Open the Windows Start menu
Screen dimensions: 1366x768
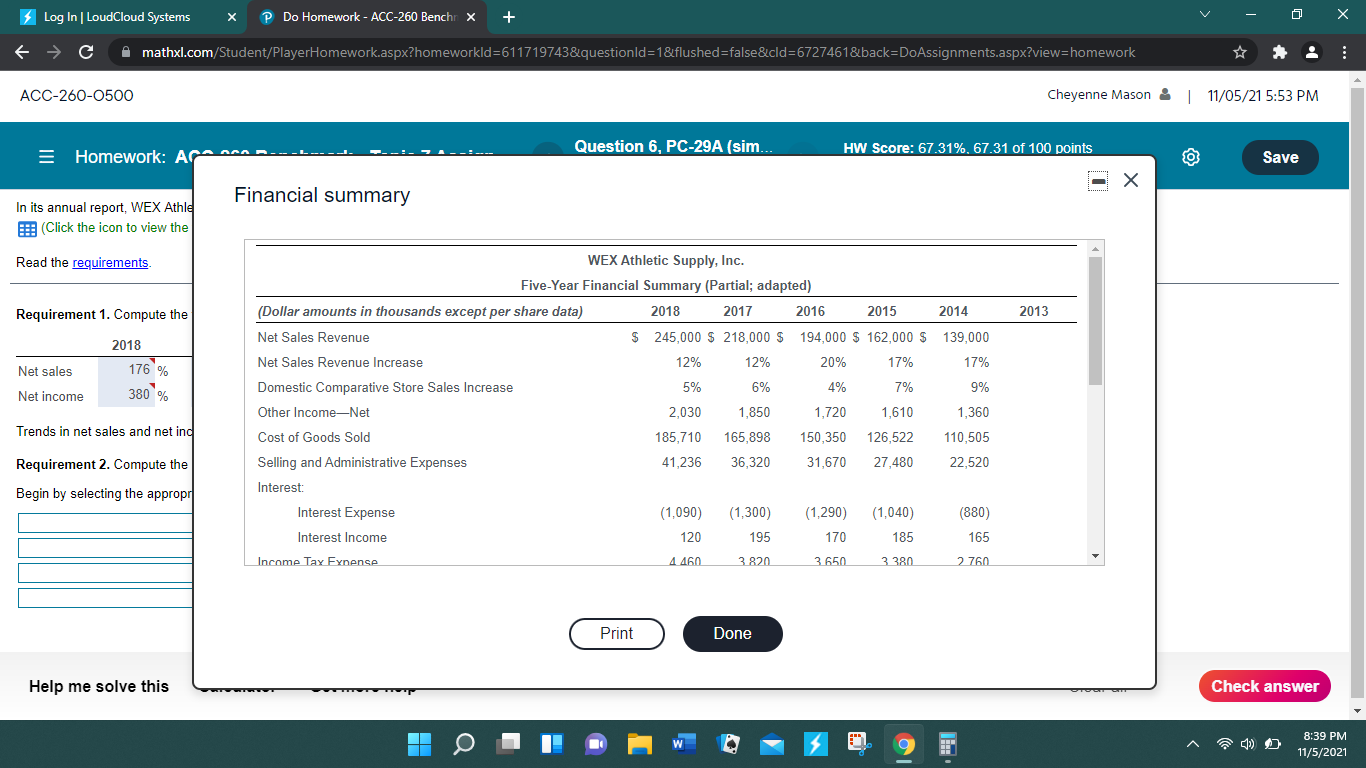pos(421,744)
